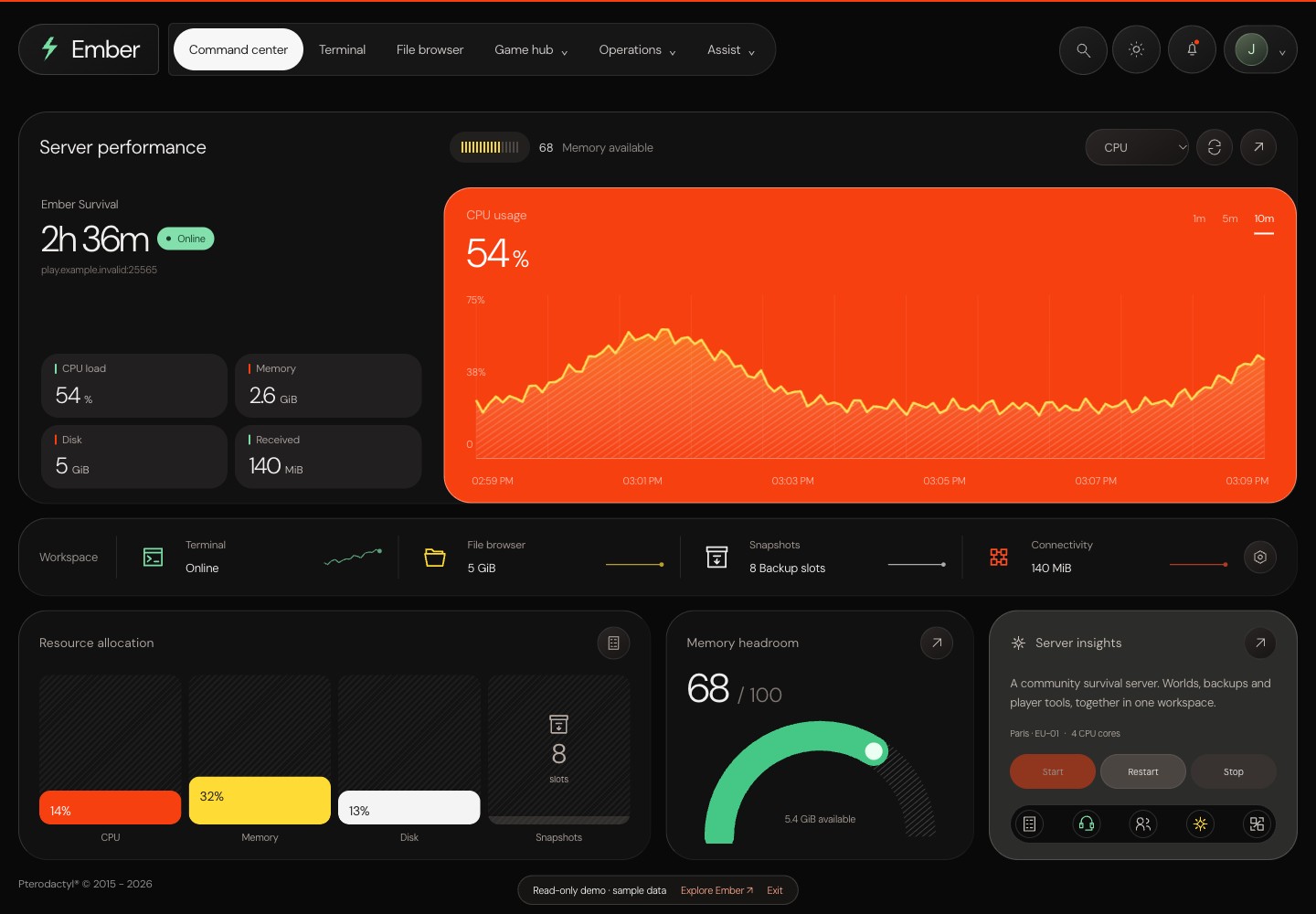This screenshot has width=1316, height=914.
Task: Select the 10m chart range
Action: point(1264,218)
